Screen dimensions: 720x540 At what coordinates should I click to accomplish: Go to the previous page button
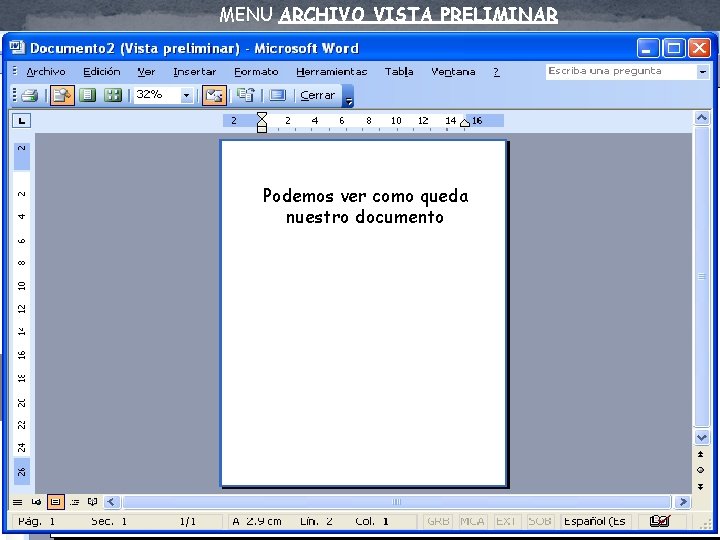(701, 454)
